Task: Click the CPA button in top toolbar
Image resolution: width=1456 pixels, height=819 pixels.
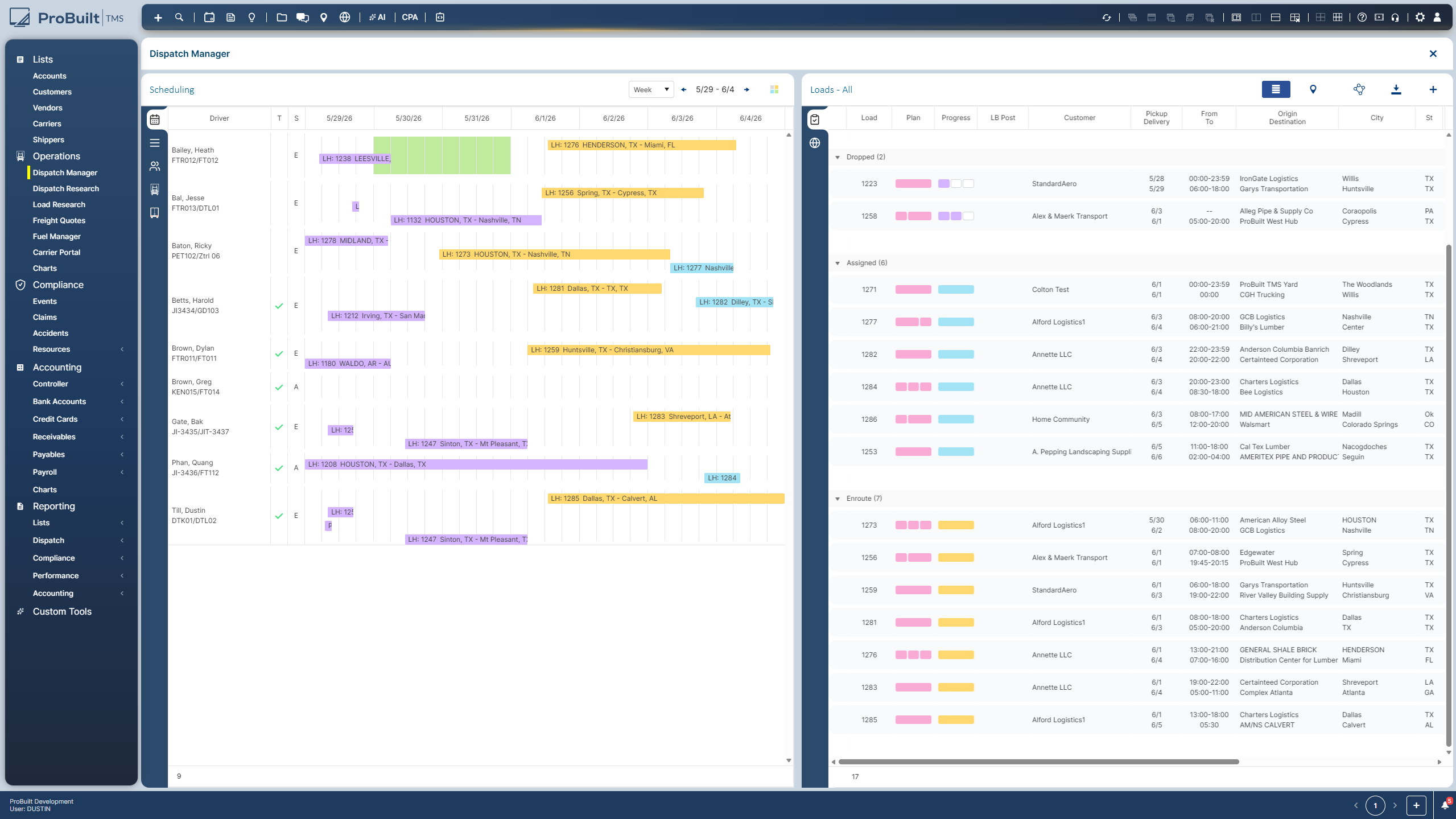Action: click(x=410, y=18)
